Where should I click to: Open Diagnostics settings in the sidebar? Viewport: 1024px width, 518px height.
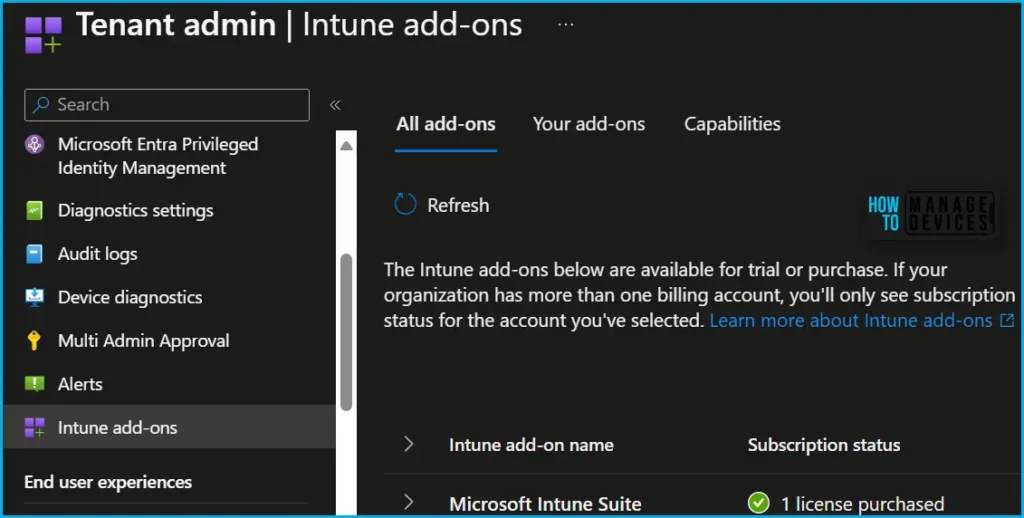pos(135,210)
